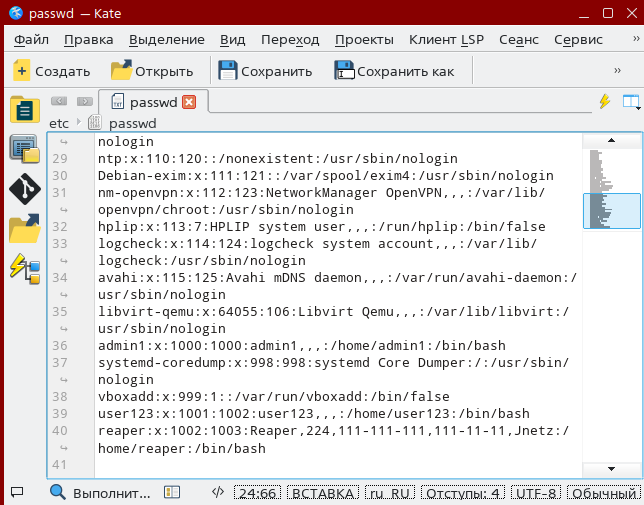Expand hidden menu bar items chevron

[x=636, y=39]
